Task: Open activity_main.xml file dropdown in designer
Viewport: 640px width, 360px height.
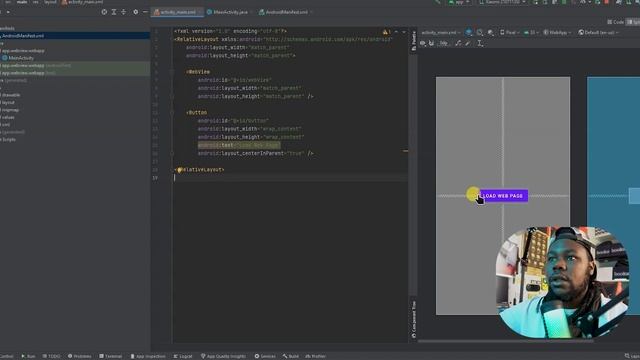Action: [x=441, y=33]
